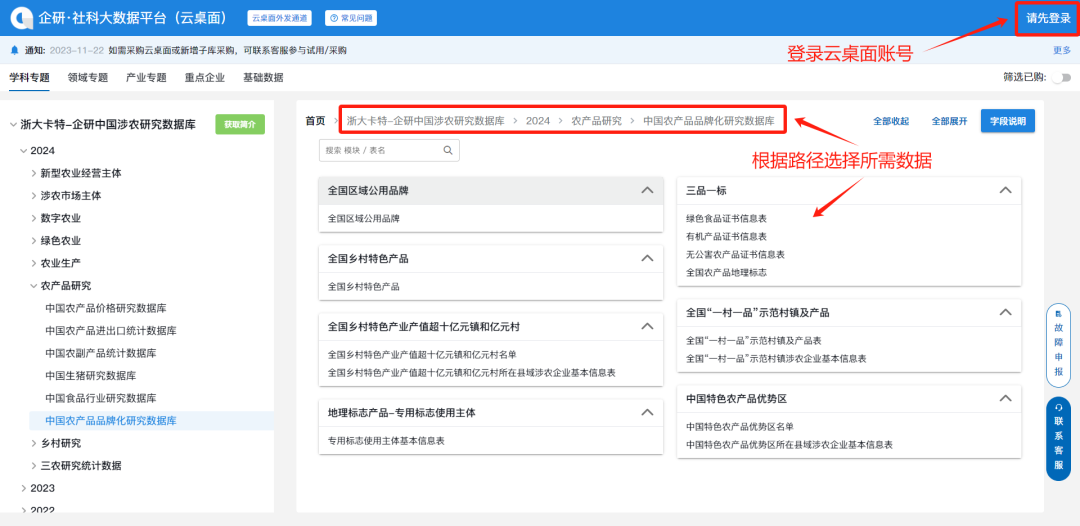
Task: Expand the 2023 tree node
Action: point(23,488)
